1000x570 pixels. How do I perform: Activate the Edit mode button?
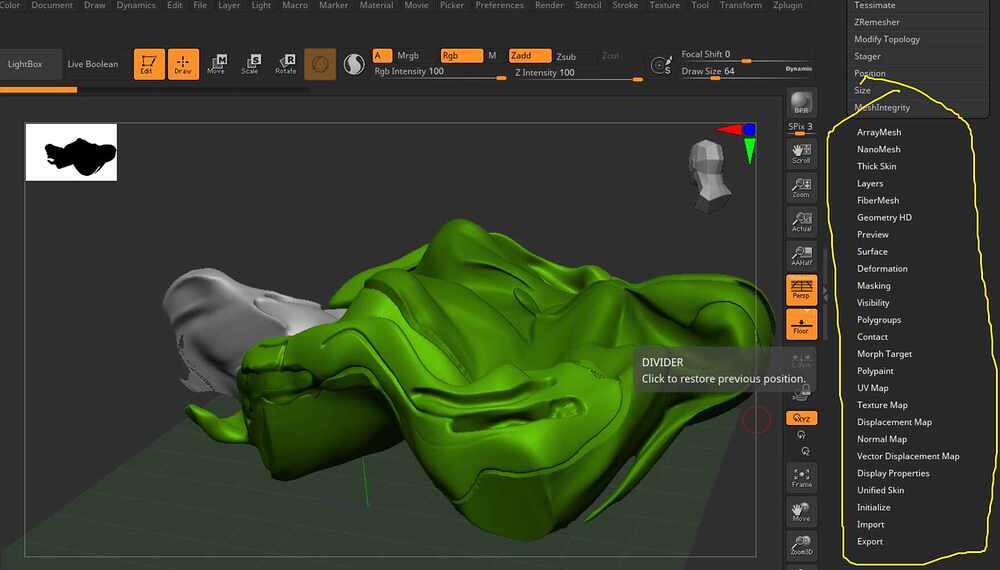pyautogui.click(x=150, y=64)
